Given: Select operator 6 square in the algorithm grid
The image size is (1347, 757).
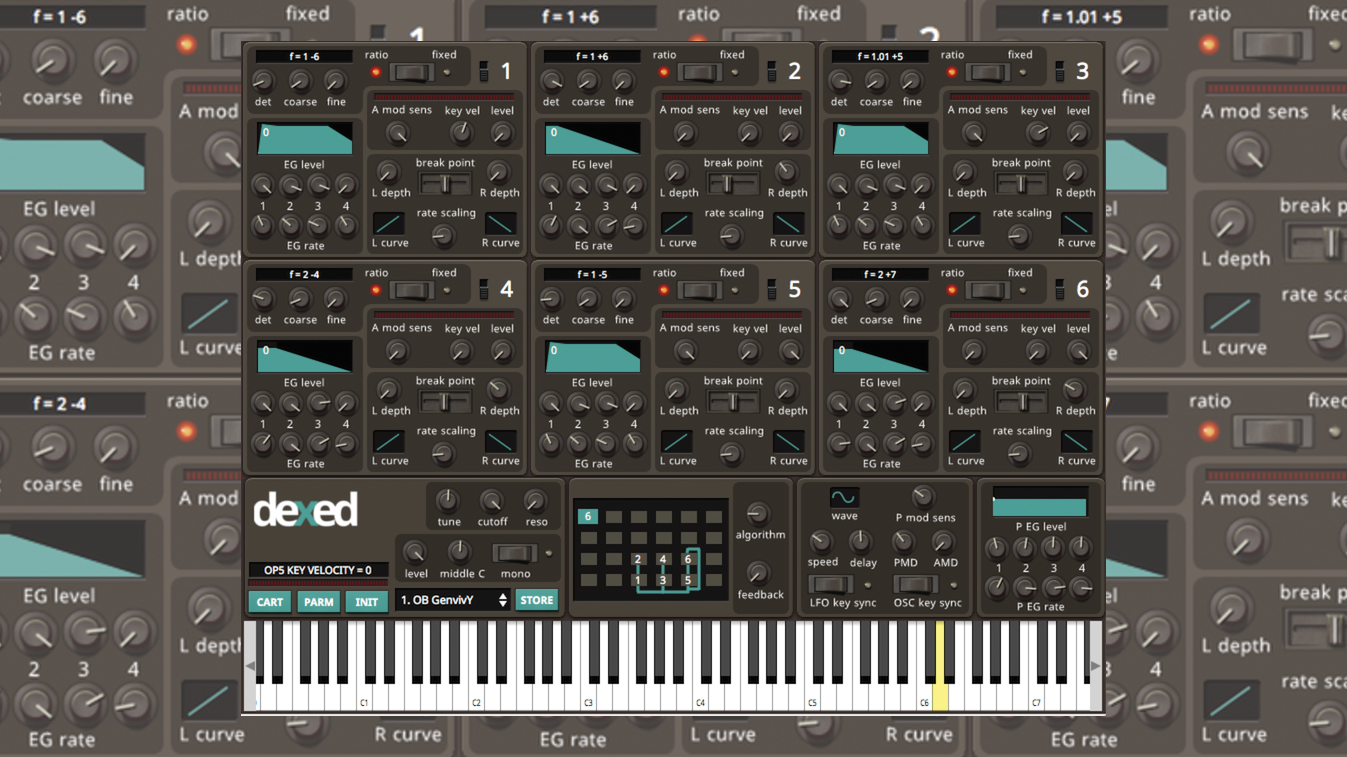Looking at the screenshot, I should click(x=587, y=517).
